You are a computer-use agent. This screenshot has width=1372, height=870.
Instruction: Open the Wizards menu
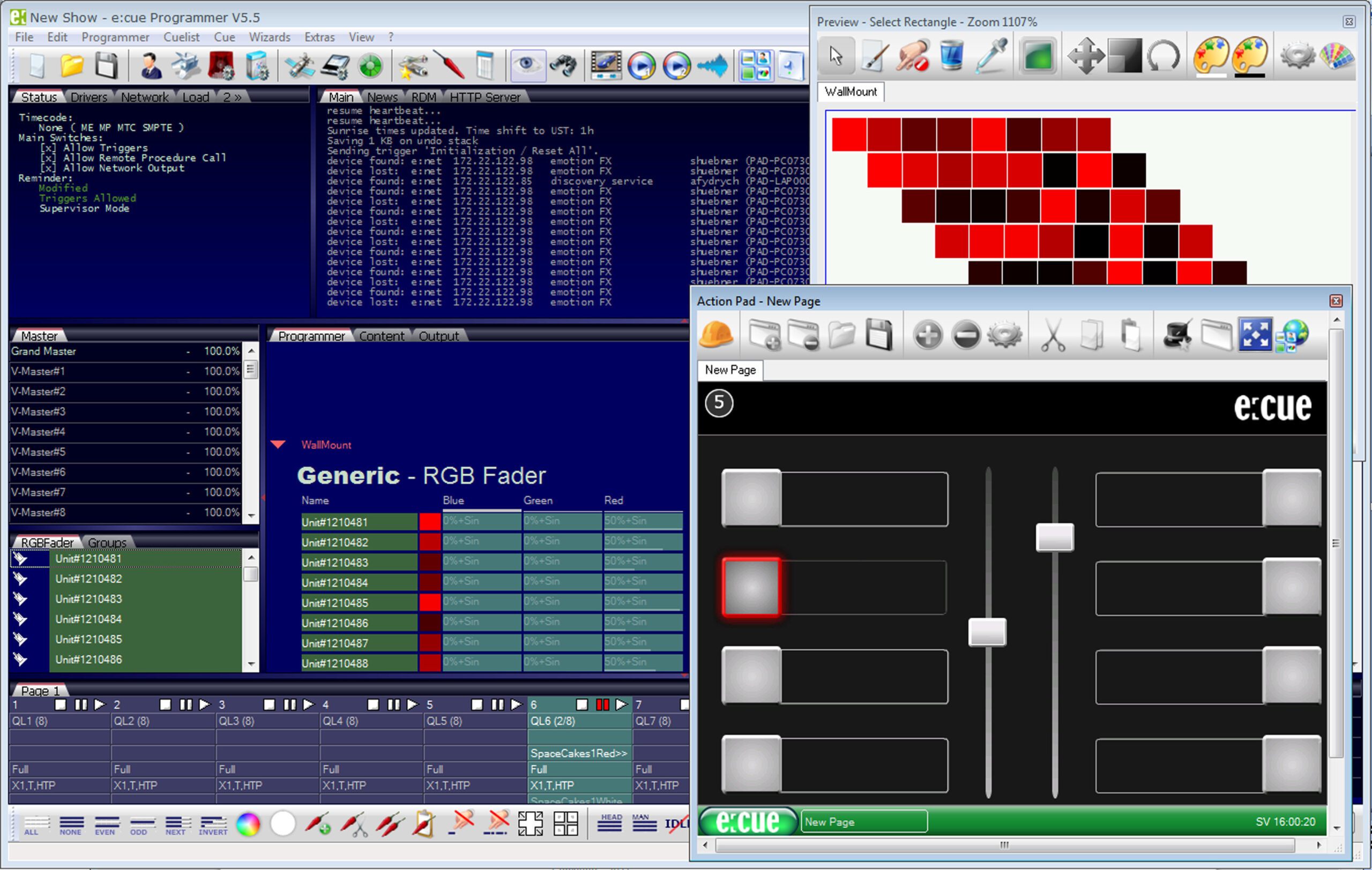(x=269, y=37)
